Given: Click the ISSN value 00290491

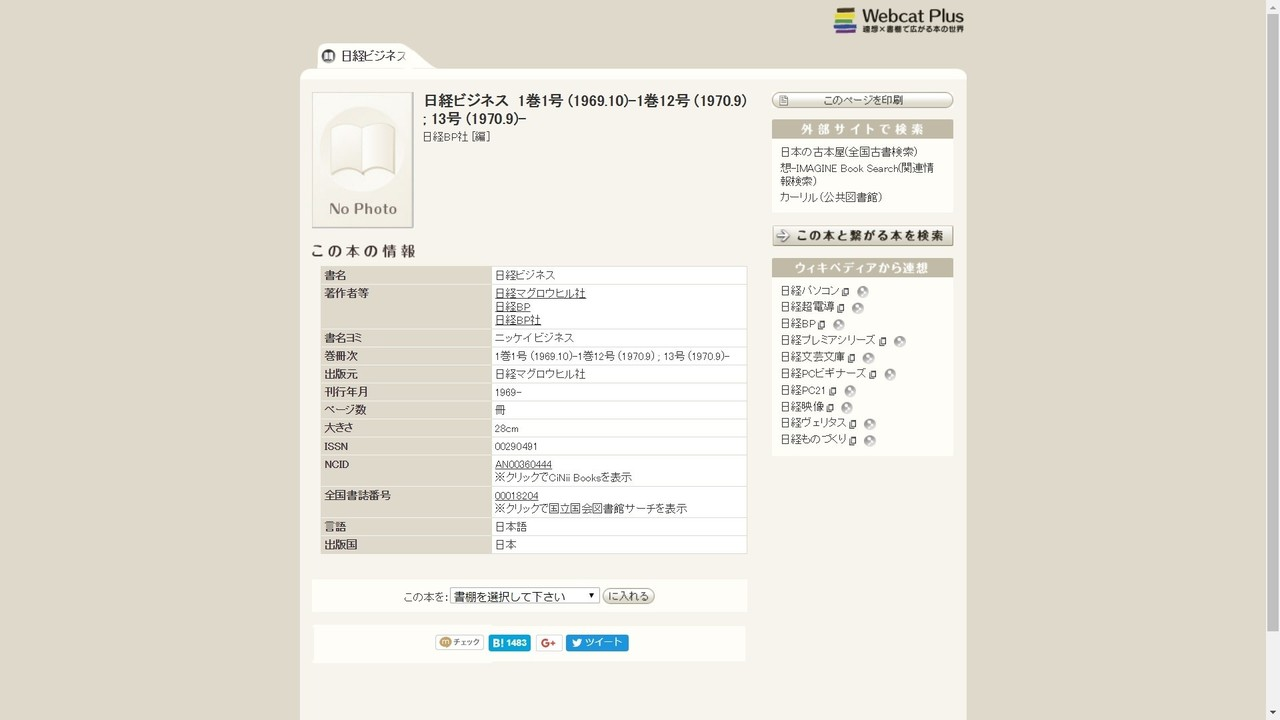Looking at the screenshot, I should coord(516,446).
